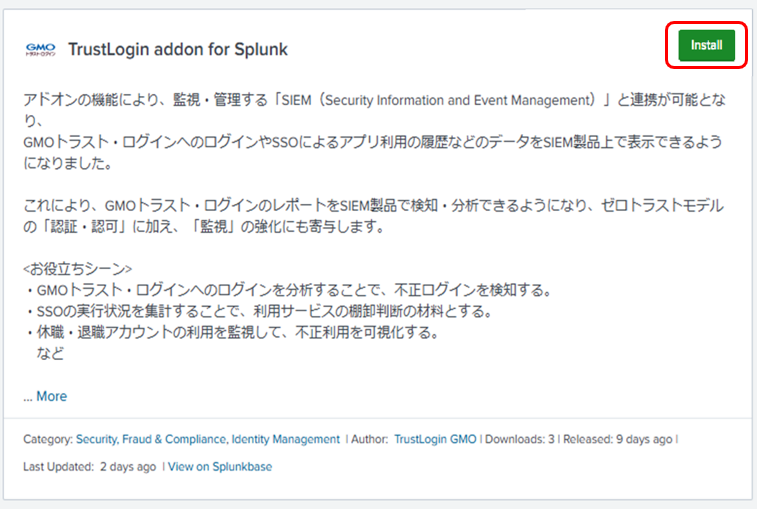Click bullet line starting '休職・退職アカウント'

(232, 332)
